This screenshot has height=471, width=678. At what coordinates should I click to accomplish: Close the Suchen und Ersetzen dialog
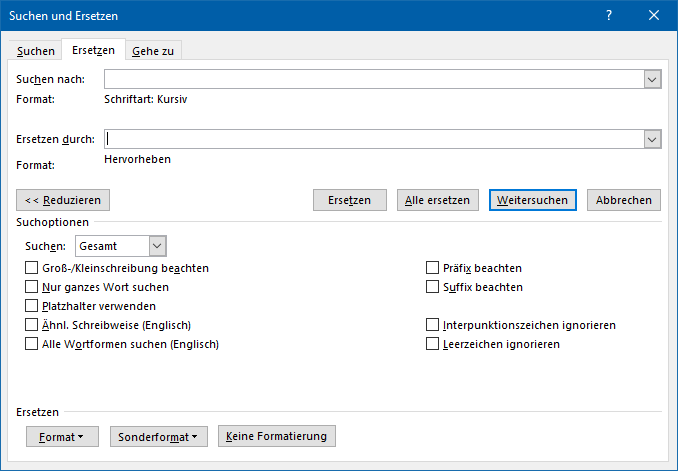tap(654, 16)
